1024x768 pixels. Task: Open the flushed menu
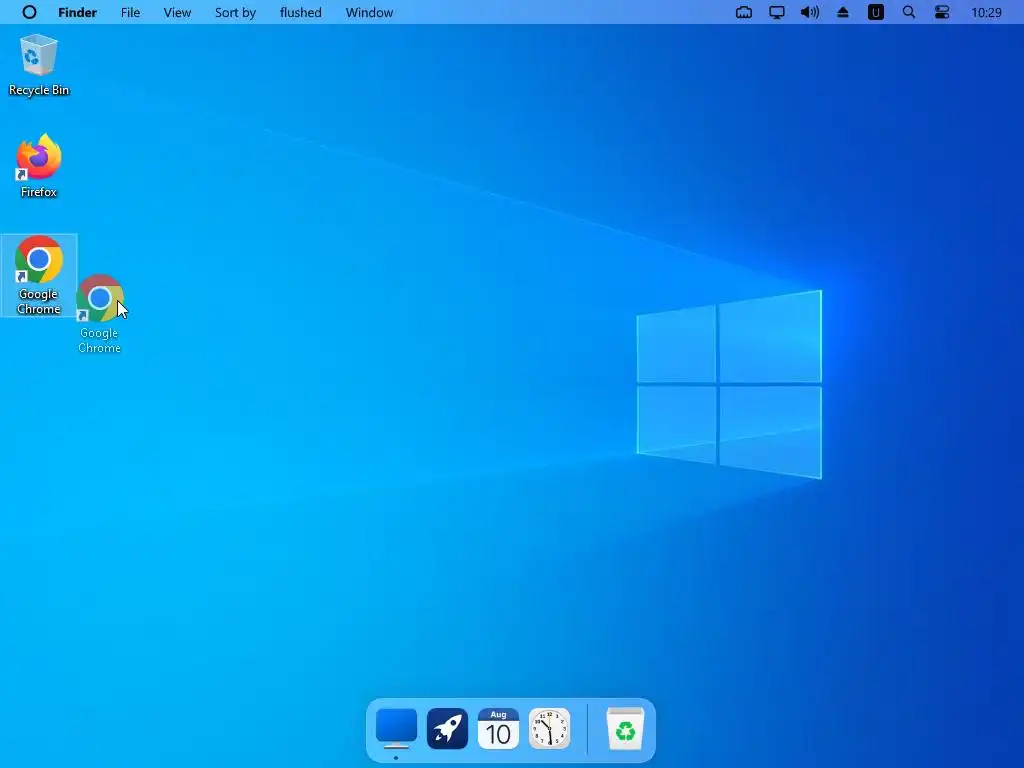tap(300, 12)
